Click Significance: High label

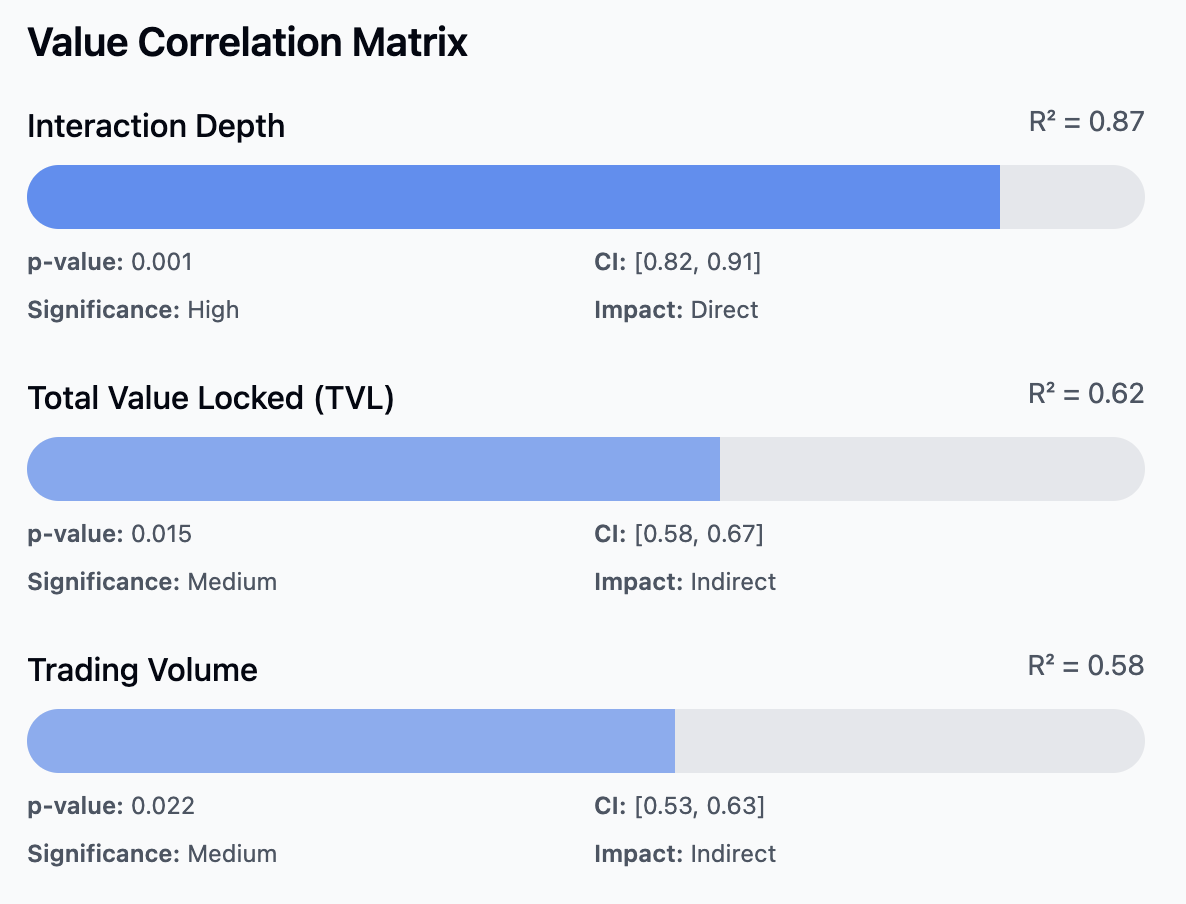[x=133, y=309]
